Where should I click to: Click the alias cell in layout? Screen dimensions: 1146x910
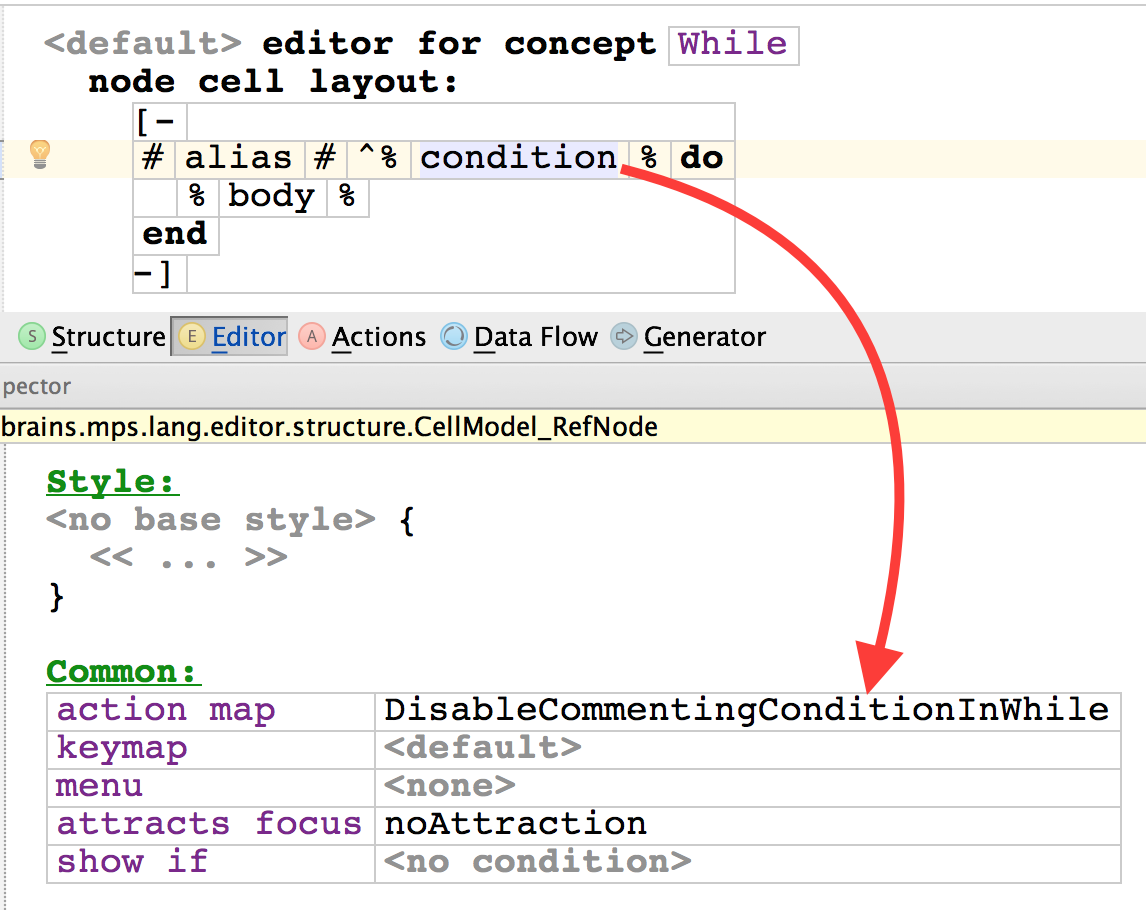pos(238,158)
